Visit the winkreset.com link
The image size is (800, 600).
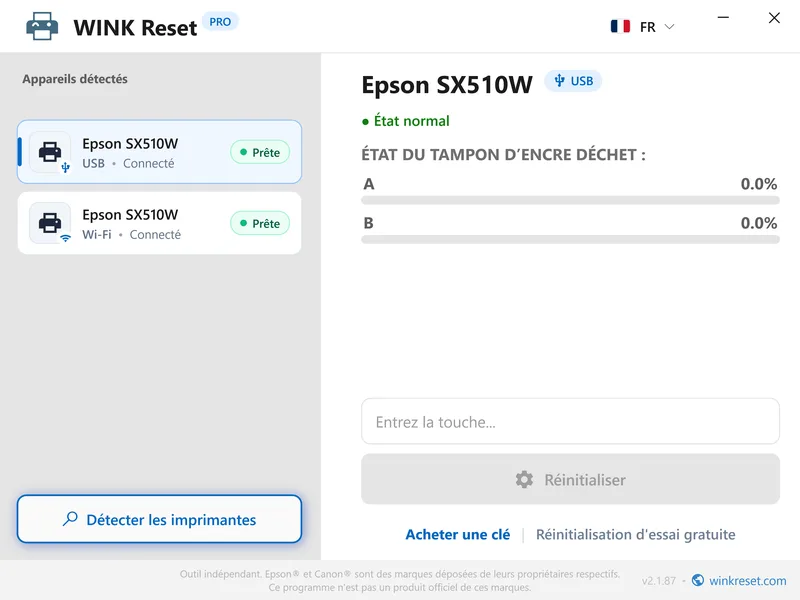coord(747,581)
